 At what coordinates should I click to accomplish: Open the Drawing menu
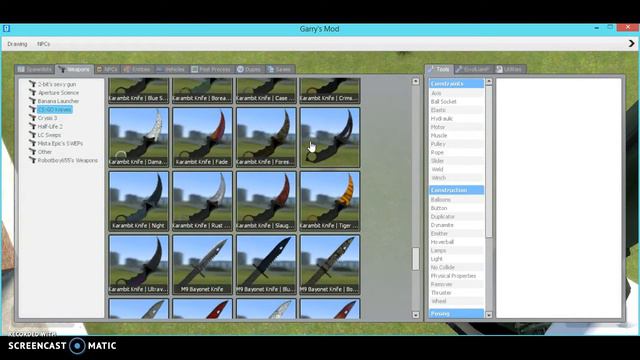17,44
